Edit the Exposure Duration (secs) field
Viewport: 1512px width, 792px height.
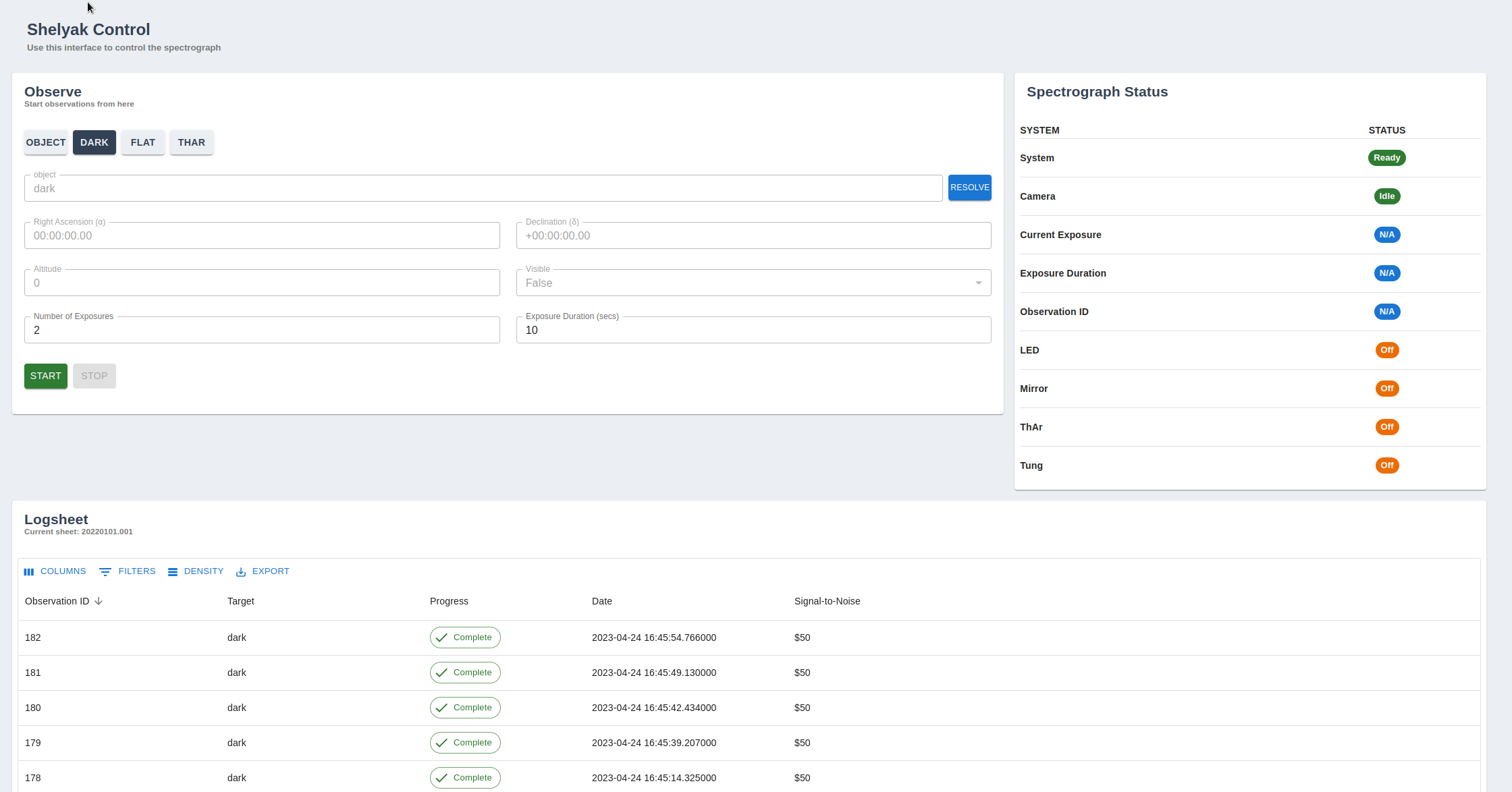tap(754, 330)
